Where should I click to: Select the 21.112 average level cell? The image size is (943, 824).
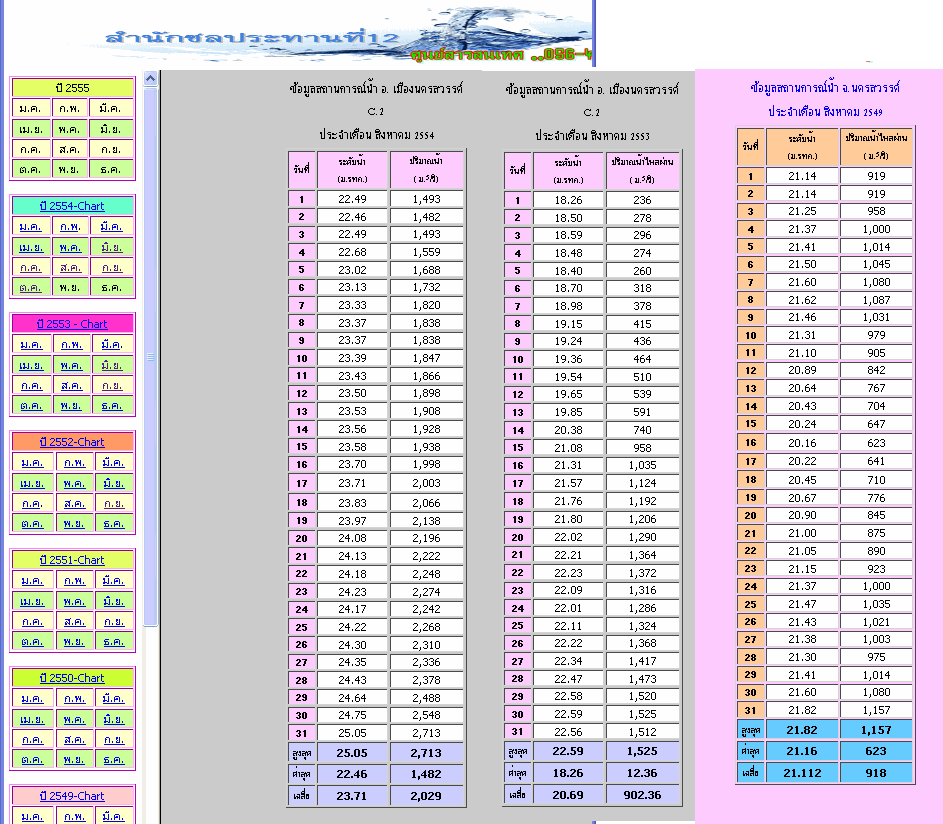click(x=802, y=773)
